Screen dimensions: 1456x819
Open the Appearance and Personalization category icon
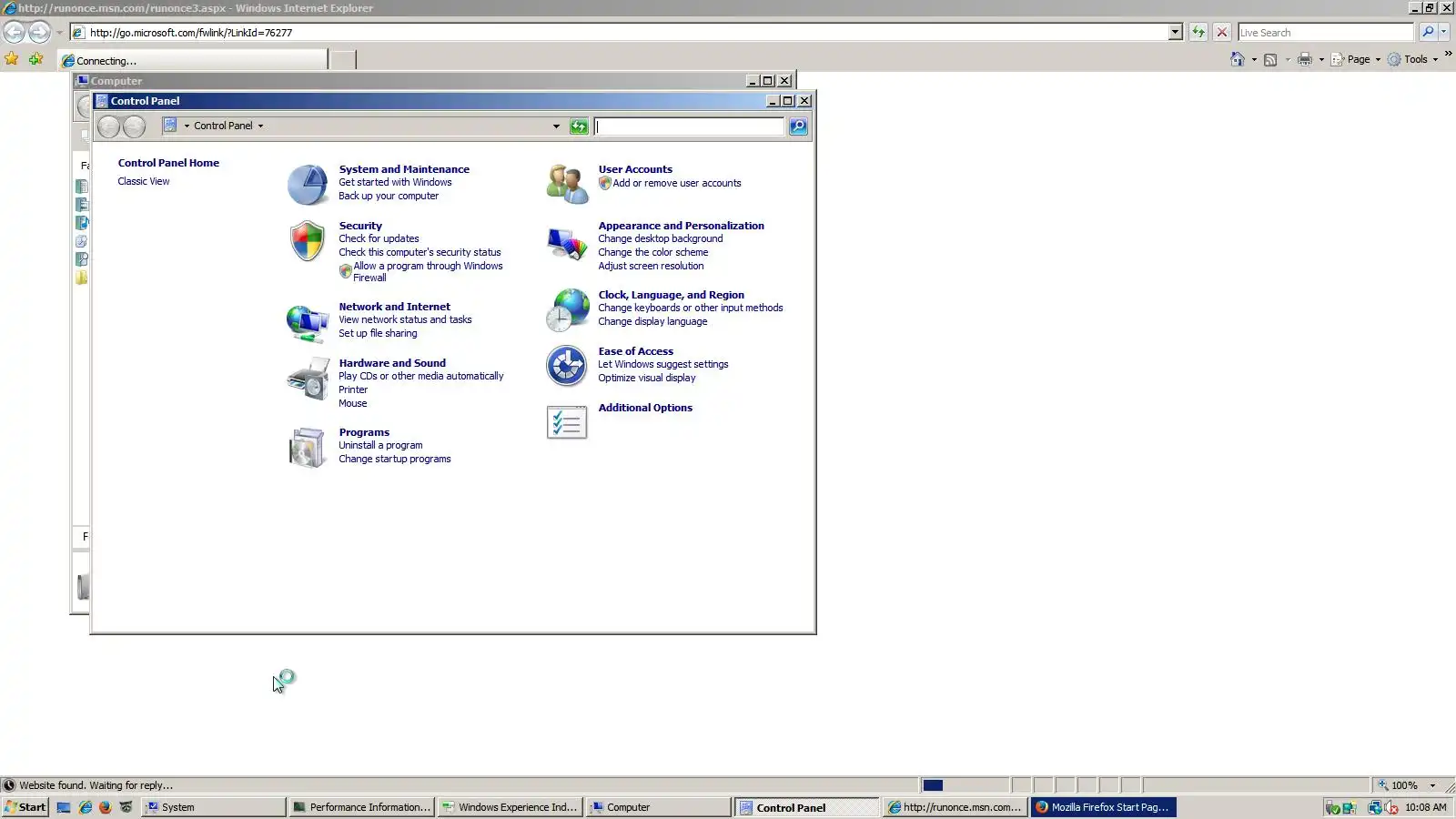tap(567, 242)
